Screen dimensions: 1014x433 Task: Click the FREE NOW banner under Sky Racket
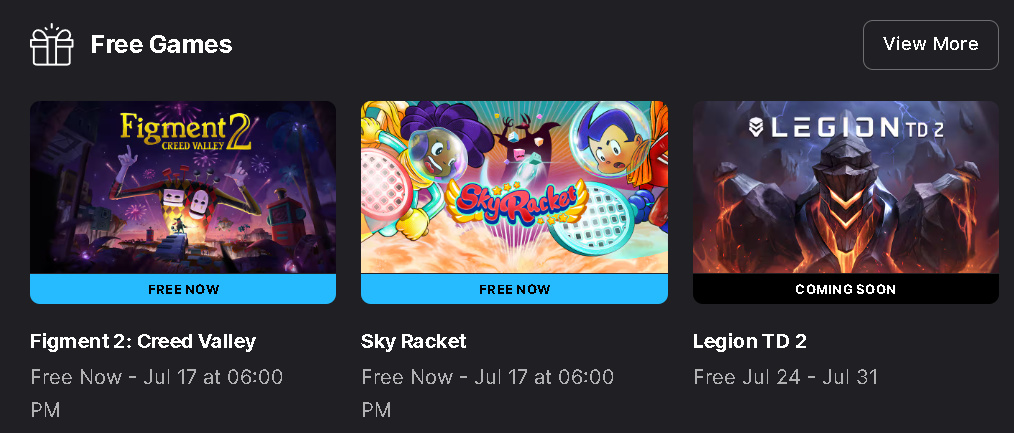click(514, 289)
